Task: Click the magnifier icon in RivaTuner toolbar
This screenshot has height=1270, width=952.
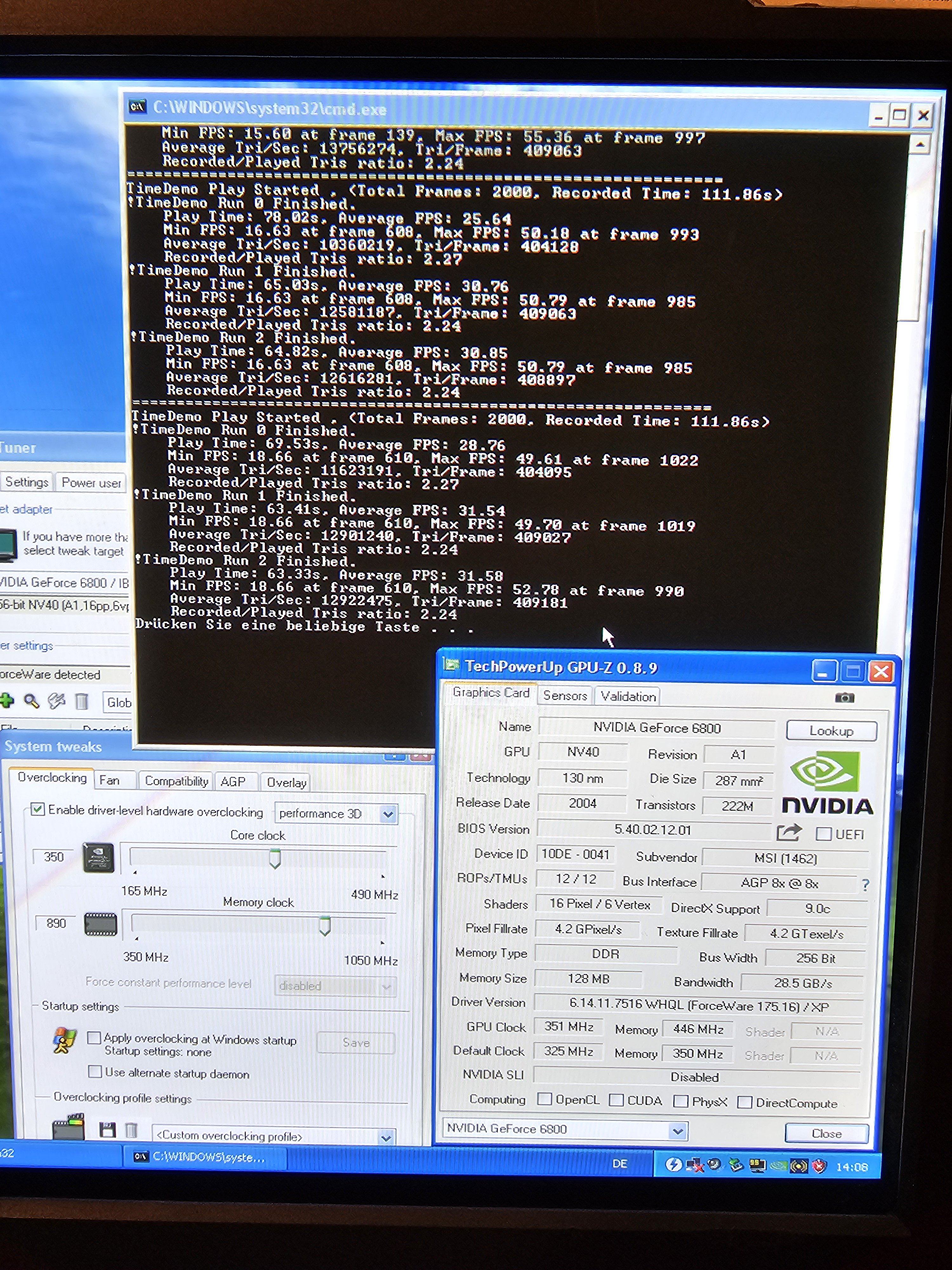Action: click(x=31, y=701)
